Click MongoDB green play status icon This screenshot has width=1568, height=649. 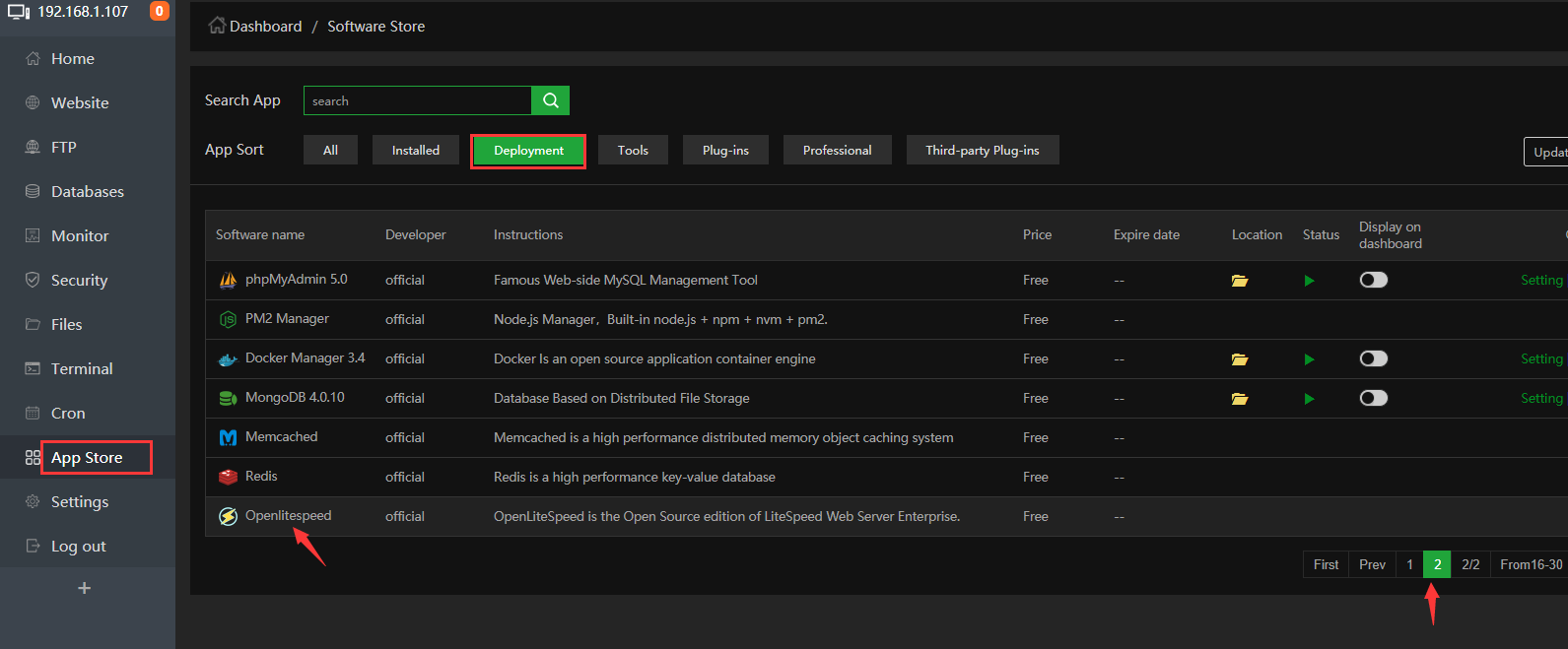click(x=1309, y=399)
